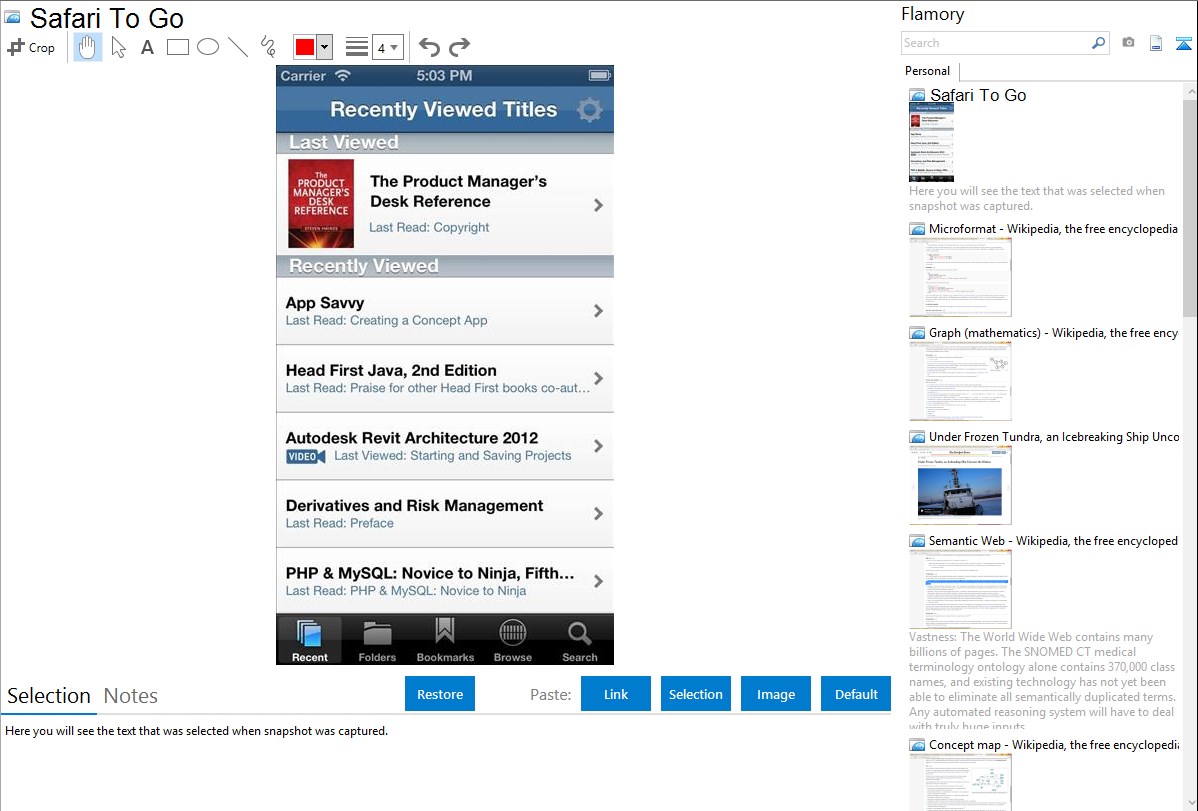1198x811 pixels.
Task: Select the Semantic Web snapshot title
Action: tap(1053, 540)
